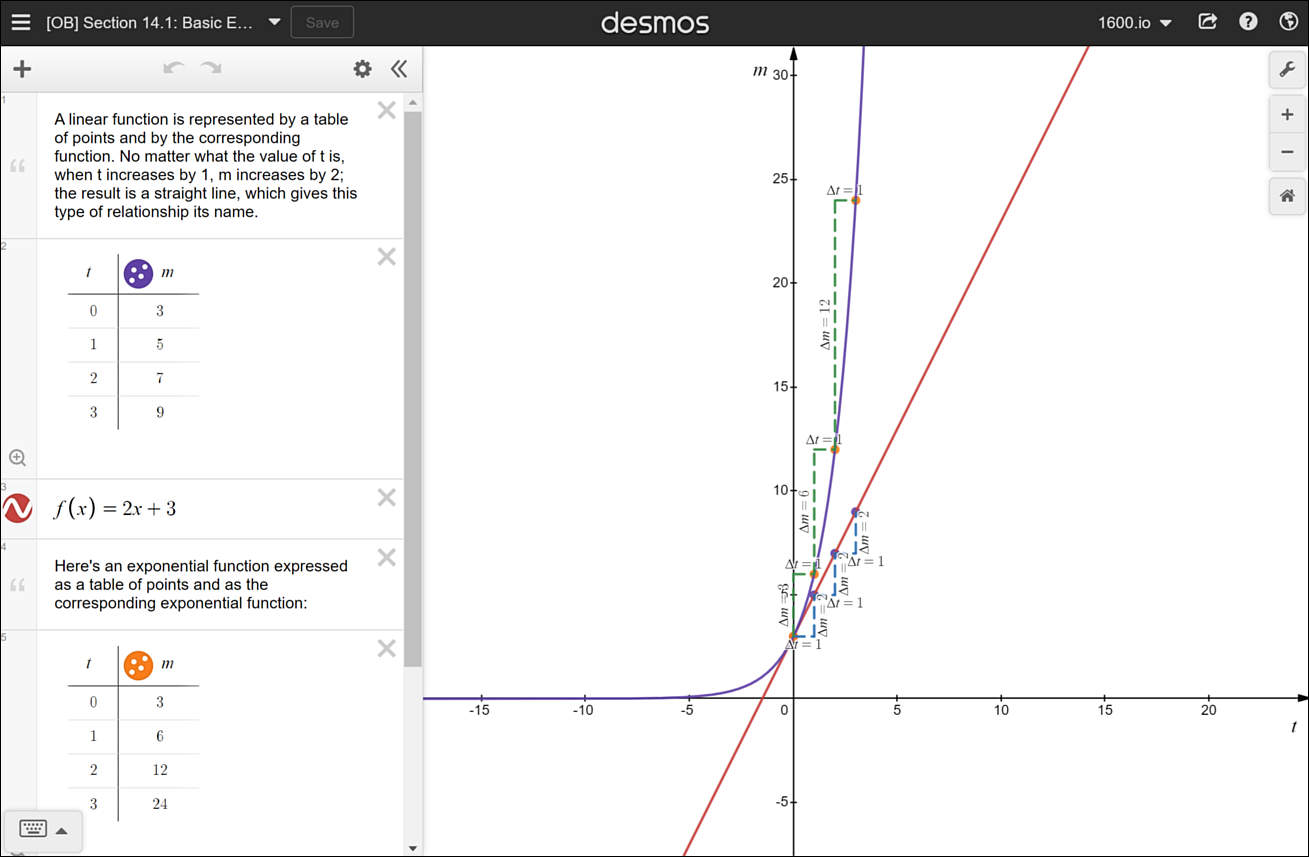Toggle visibility of orange table points
This screenshot has height=857, width=1309.
[138, 665]
